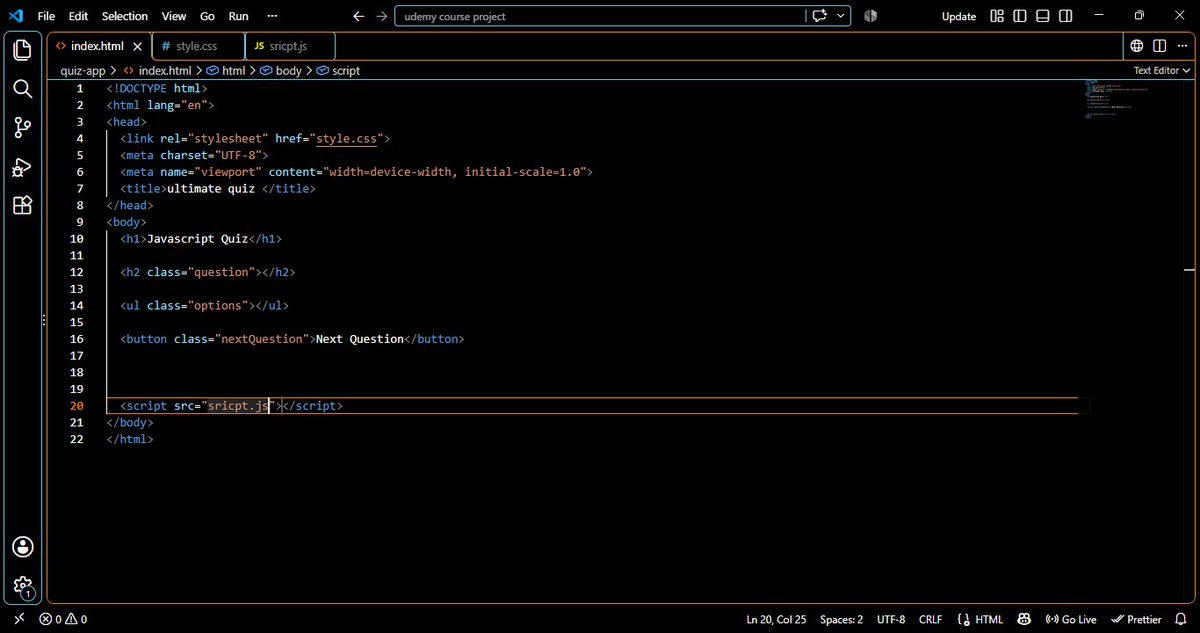Viewport: 1200px width, 633px height.
Task: Click the globe preview icon in editor toolbar
Action: 1137,46
